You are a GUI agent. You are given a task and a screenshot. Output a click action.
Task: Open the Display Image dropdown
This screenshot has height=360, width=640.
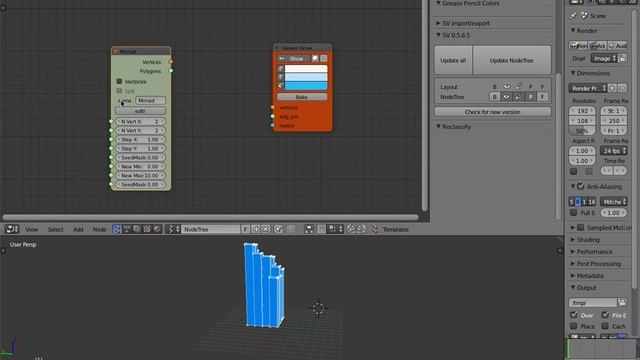coord(604,59)
